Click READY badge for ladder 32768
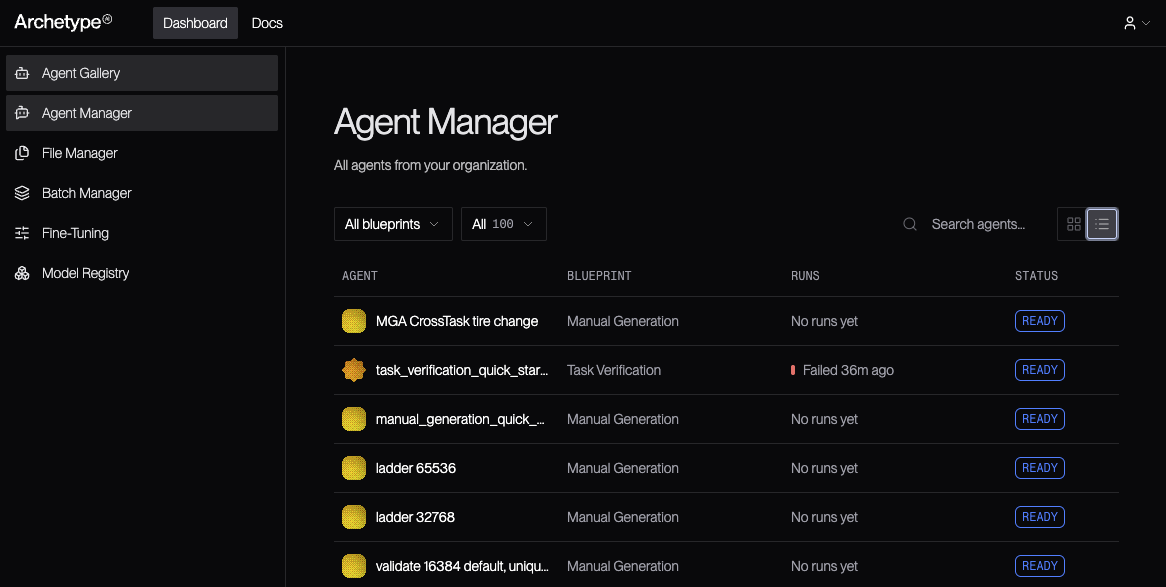The width and height of the screenshot is (1166, 587). tap(1040, 517)
